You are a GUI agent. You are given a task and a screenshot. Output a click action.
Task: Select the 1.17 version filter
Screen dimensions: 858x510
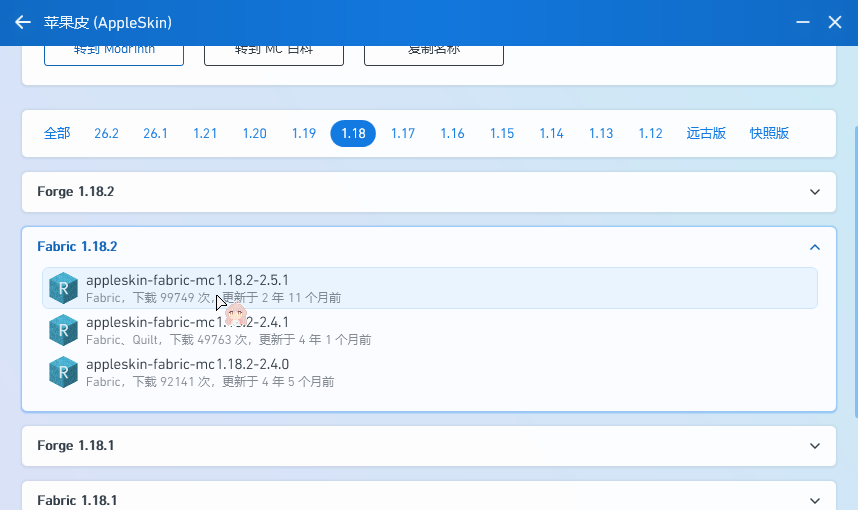(403, 134)
